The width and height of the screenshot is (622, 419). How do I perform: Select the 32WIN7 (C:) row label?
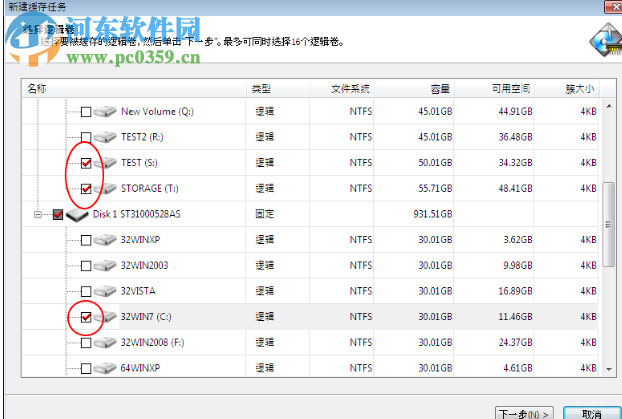point(146,317)
